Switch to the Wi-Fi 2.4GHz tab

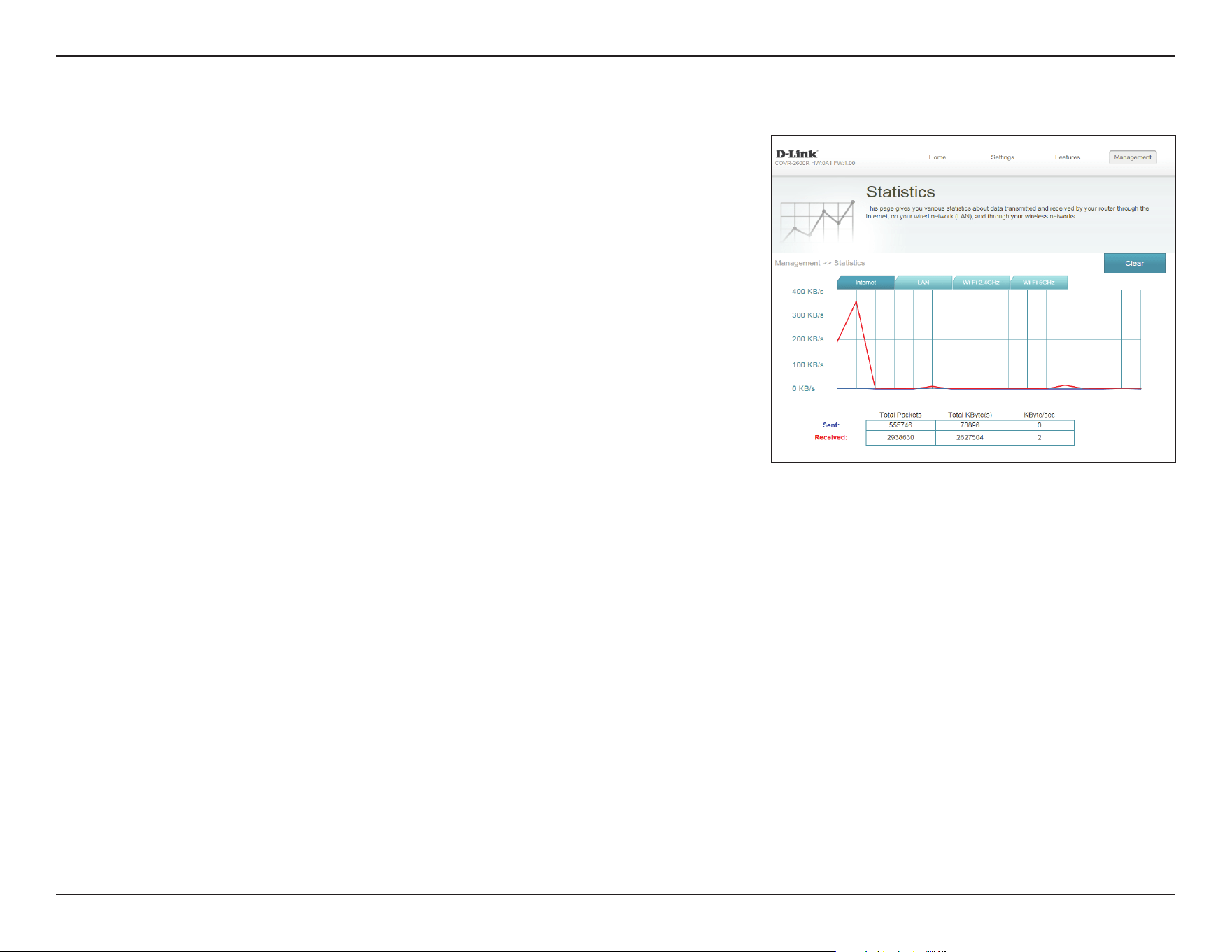click(981, 283)
